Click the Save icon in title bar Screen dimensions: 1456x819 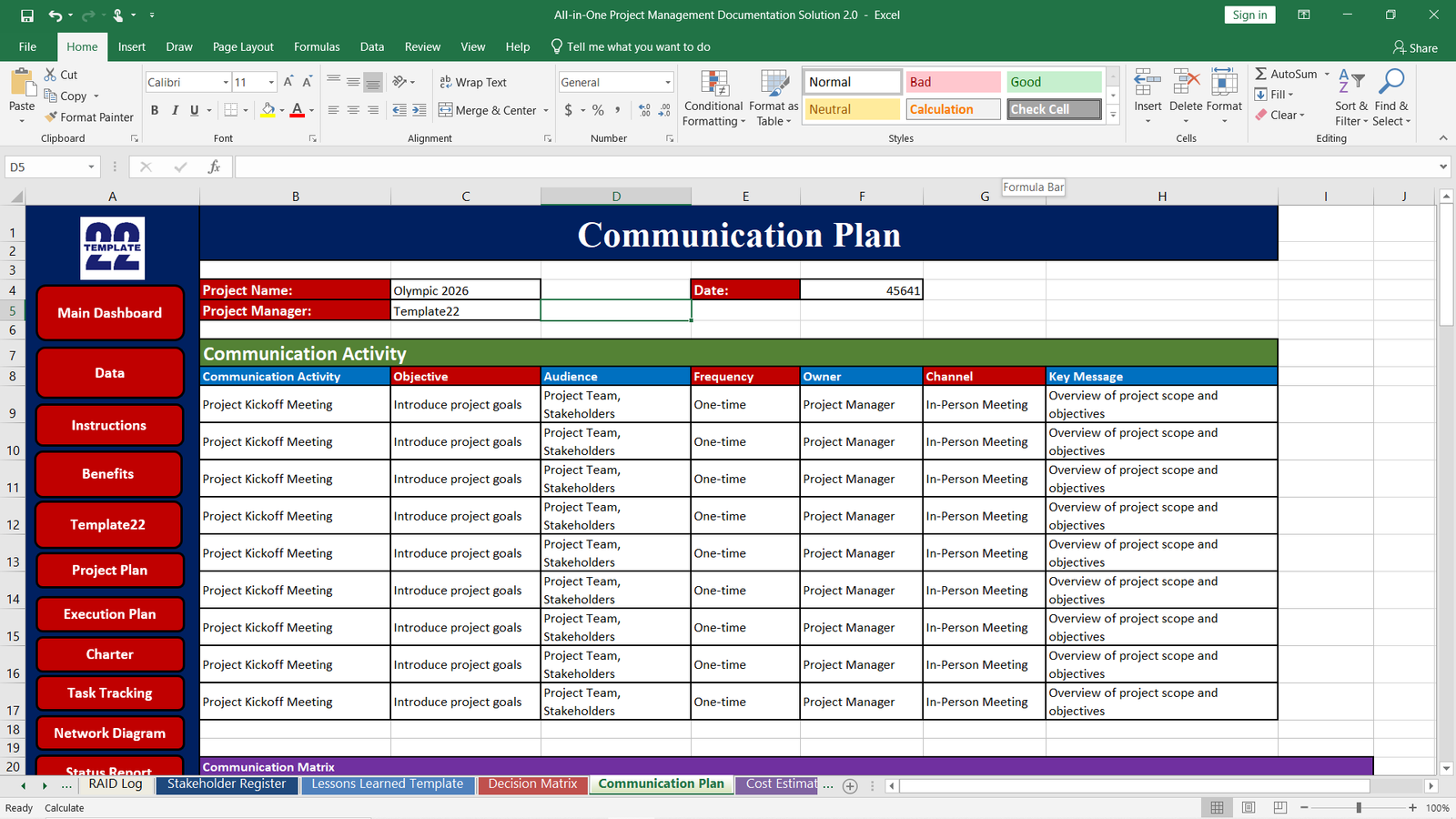pos(26,15)
